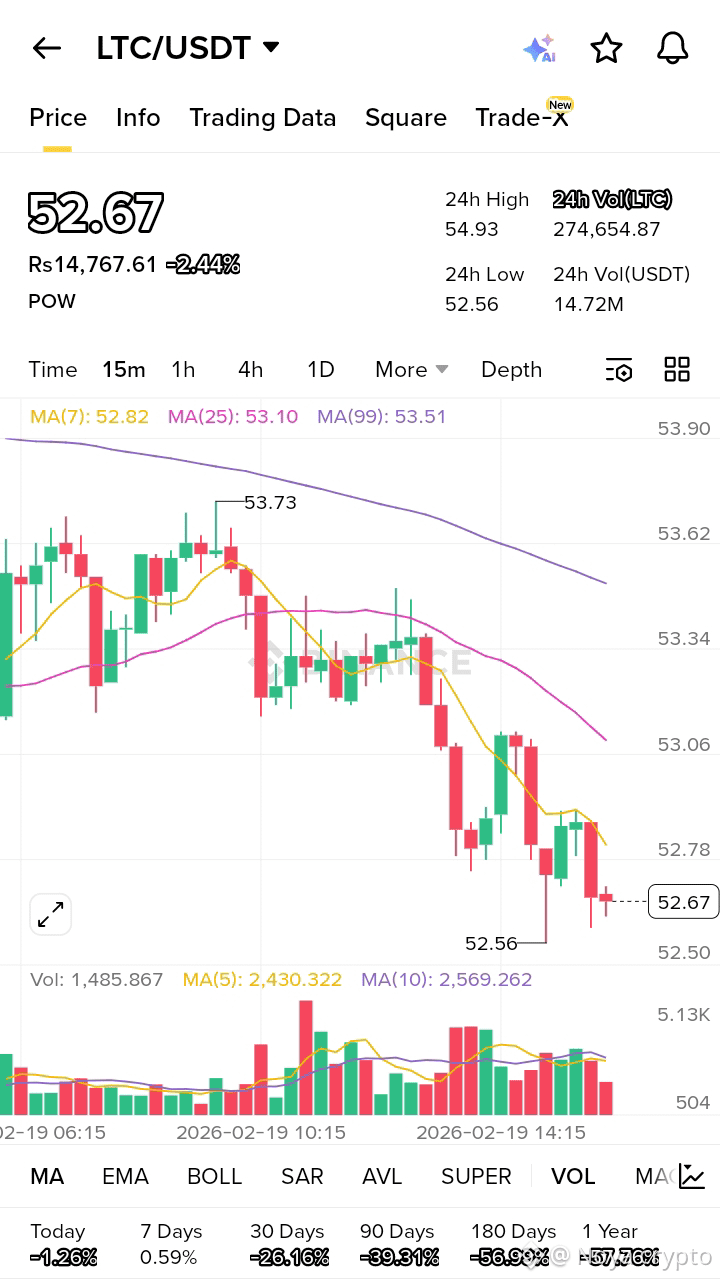Click the POW tag label

coord(52,301)
